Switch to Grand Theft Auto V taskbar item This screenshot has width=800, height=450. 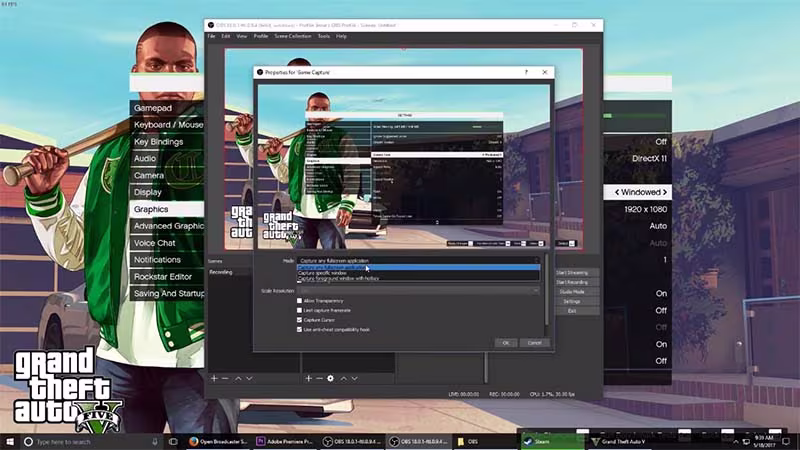[x=618, y=441]
